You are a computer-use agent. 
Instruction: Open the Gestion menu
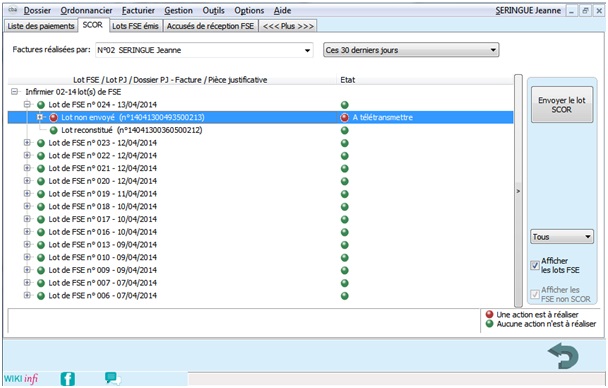click(x=178, y=10)
